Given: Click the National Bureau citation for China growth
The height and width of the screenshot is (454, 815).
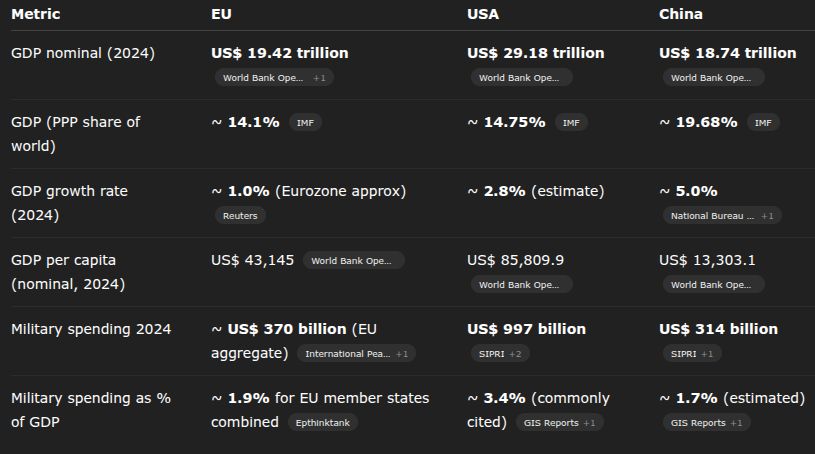Looking at the screenshot, I should [x=721, y=215].
